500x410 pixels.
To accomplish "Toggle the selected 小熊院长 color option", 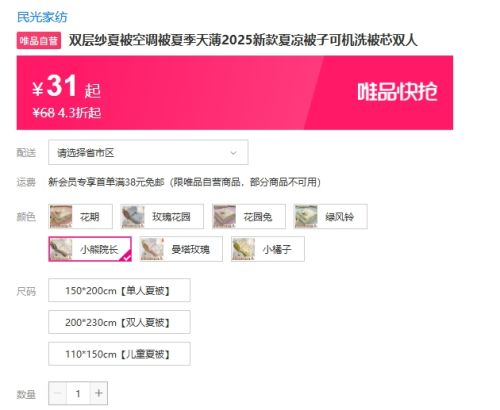I will 90,249.
